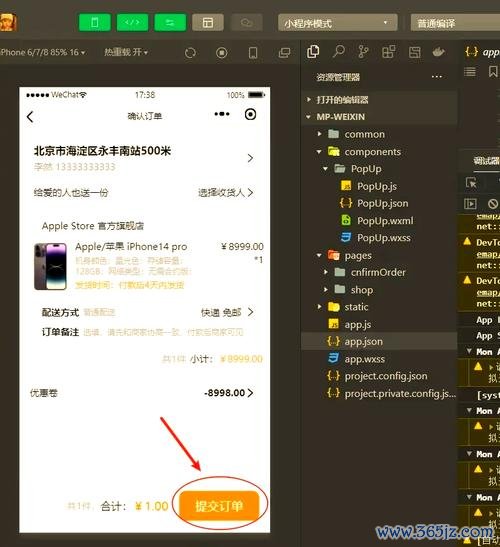Click the iPhone14 pro product thumbnail

pos(51,267)
